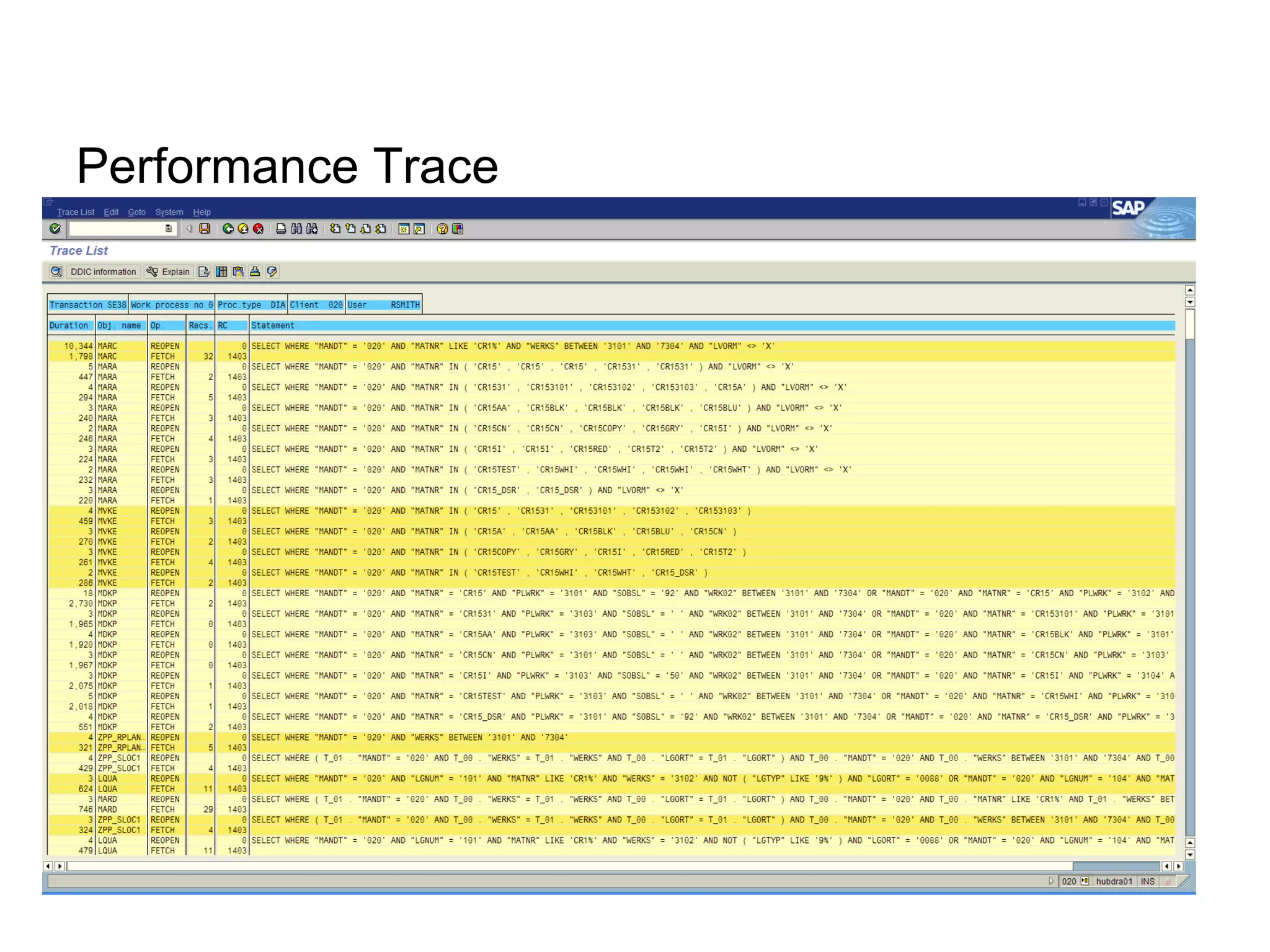Open the Help menu
The height and width of the screenshot is (952, 1270).
point(202,212)
